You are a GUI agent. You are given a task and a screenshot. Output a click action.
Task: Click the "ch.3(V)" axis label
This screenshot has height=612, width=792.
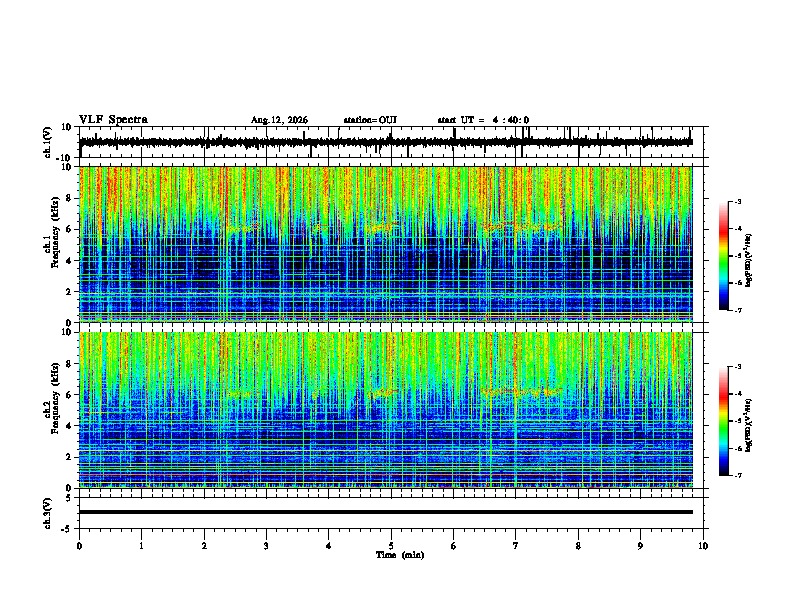48,514
